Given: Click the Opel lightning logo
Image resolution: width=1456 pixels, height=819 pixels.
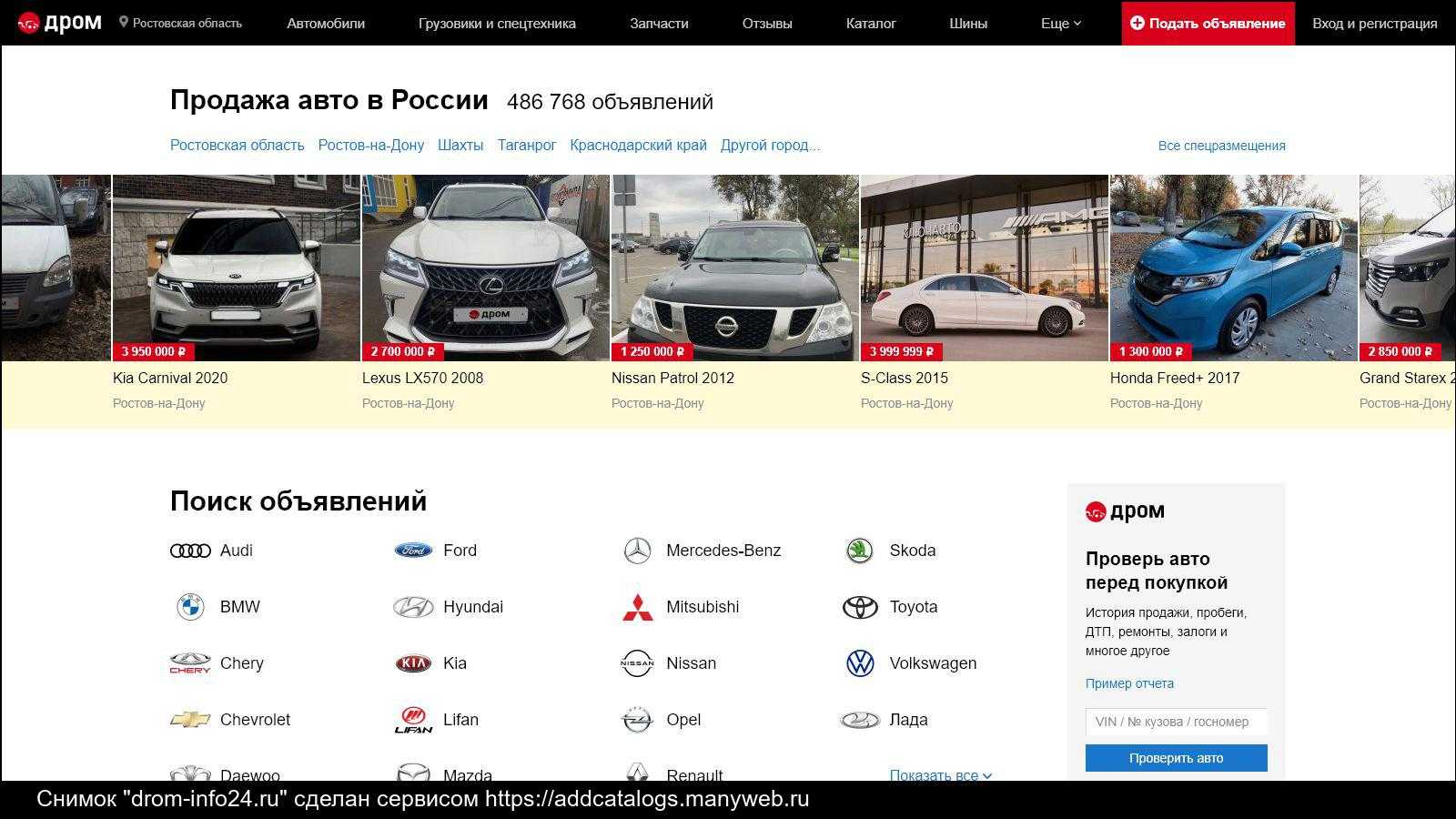Looking at the screenshot, I should [x=637, y=720].
